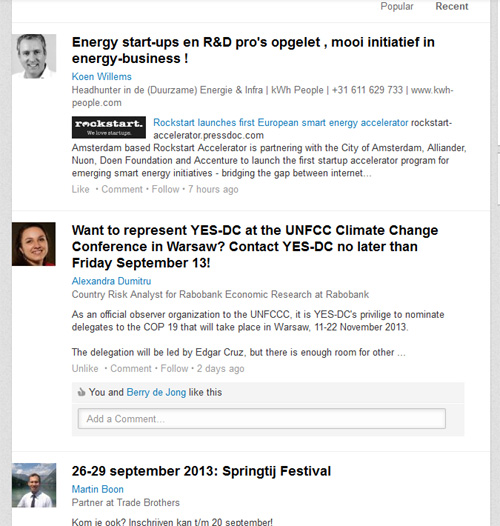This screenshot has width=500, height=526.
Task: Open the Koen Willems name link
Action: point(102,76)
